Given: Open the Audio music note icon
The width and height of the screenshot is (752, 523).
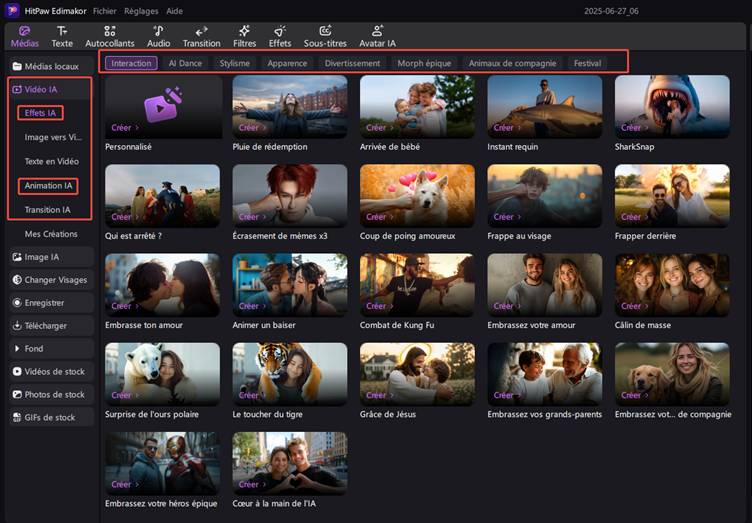Looking at the screenshot, I should (x=158, y=32).
